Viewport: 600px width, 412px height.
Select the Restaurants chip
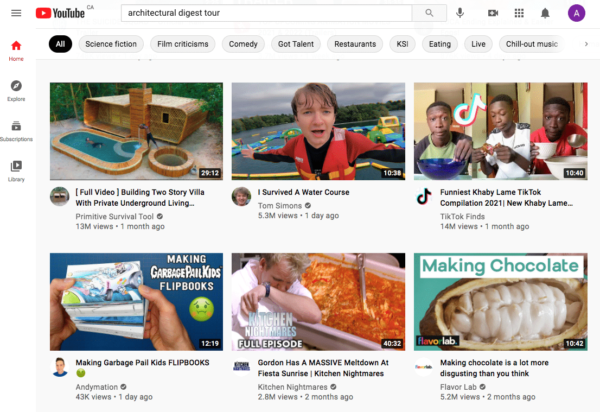click(355, 44)
